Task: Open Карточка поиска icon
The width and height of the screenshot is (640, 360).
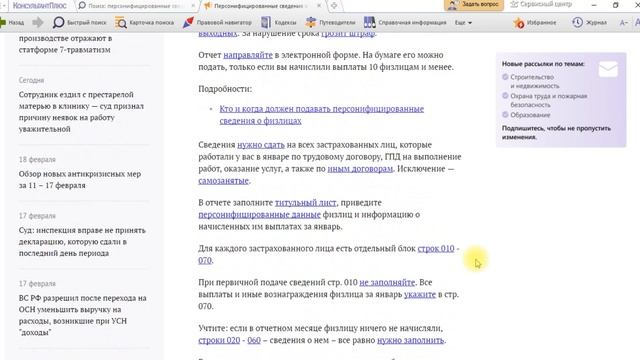Action: coord(120,22)
